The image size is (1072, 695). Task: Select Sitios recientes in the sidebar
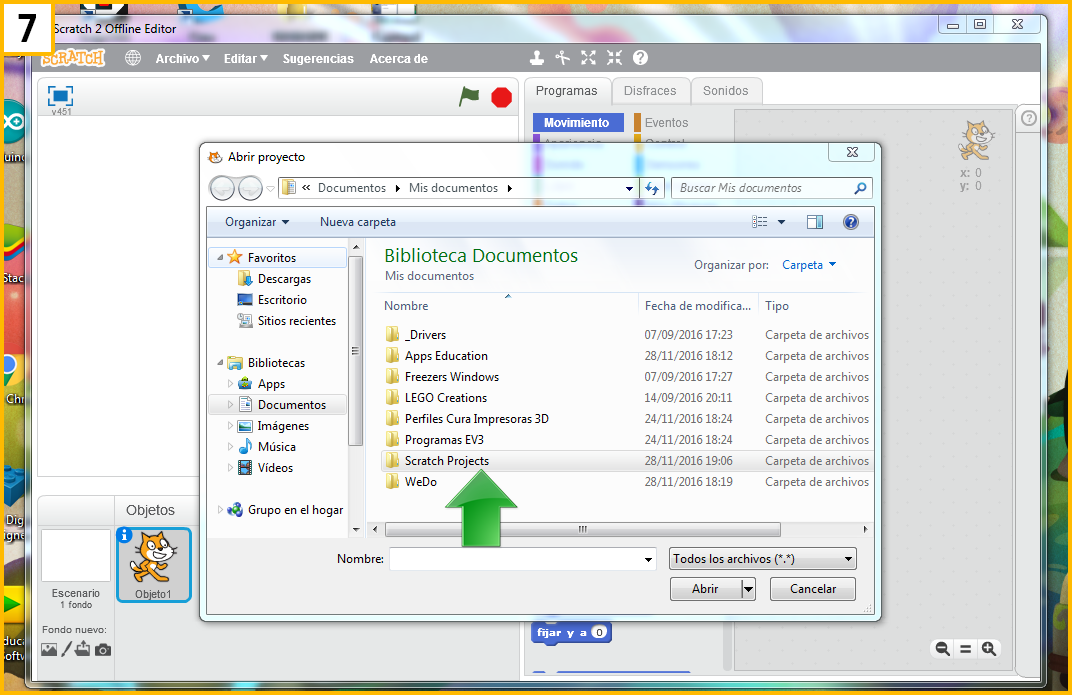(286, 321)
